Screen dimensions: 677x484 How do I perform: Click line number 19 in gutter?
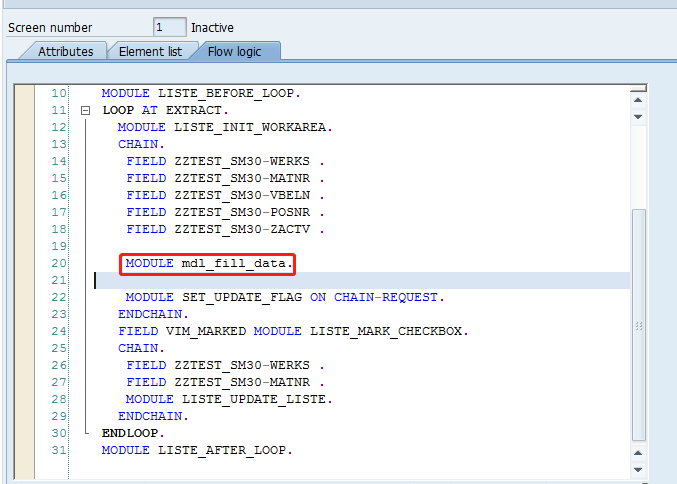click(59, 246)
